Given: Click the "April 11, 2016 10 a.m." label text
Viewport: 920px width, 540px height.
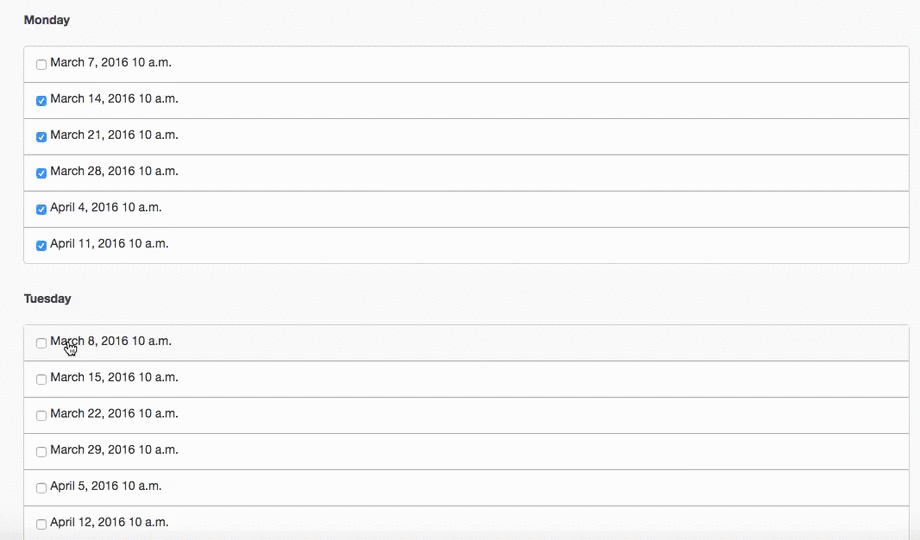Looking at the screenshot, I should tap(109, 244).
